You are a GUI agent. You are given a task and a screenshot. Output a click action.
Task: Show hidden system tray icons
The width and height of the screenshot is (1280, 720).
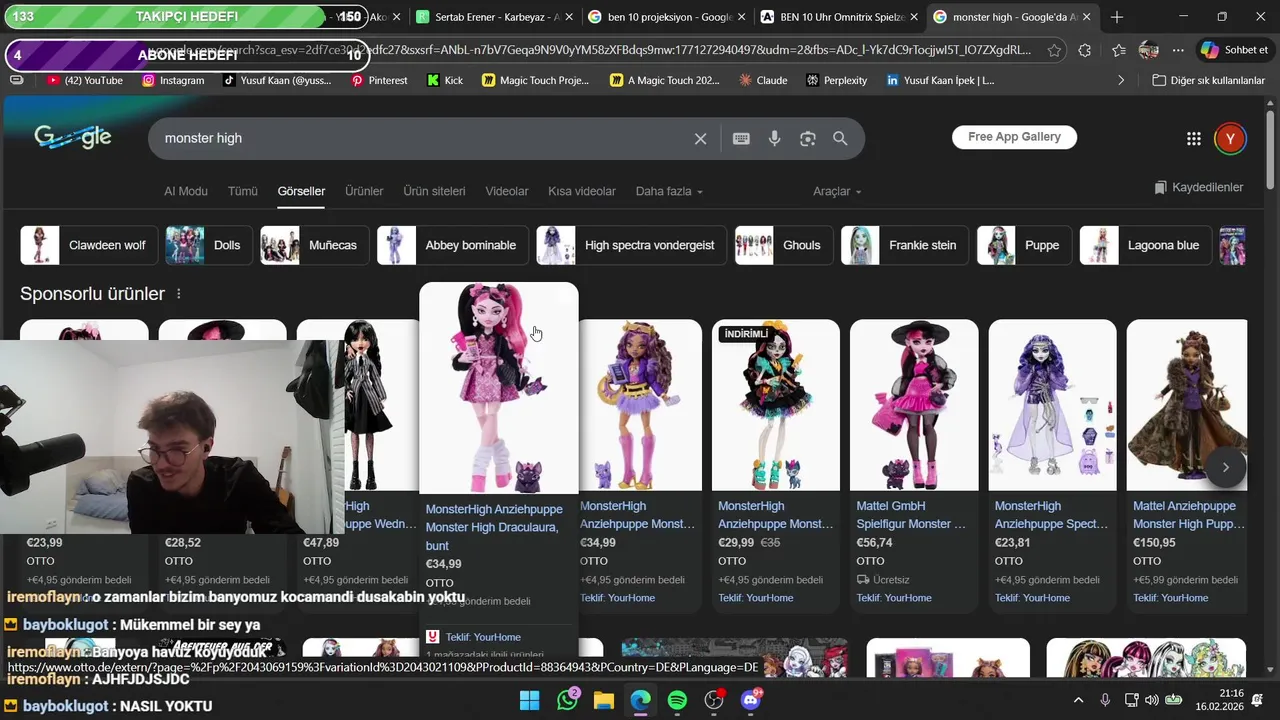(x=1078, y=700)
